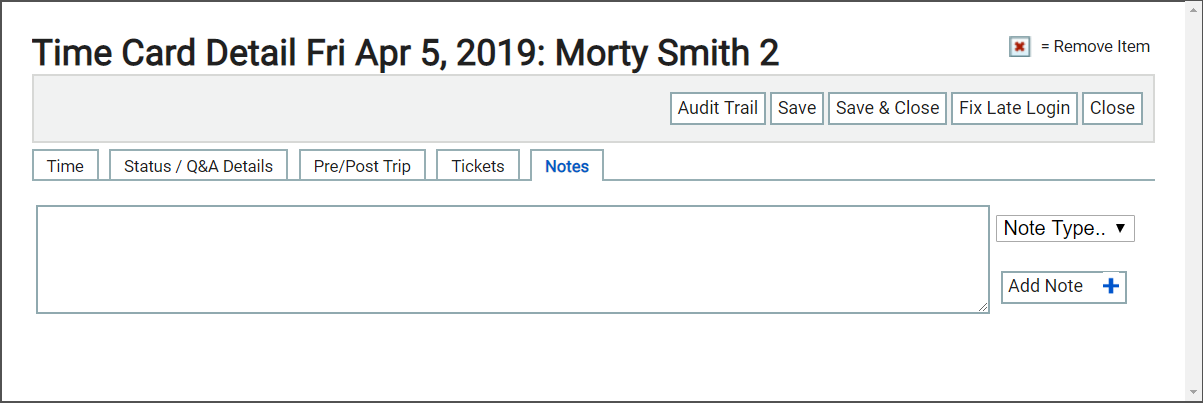Select the Tickets tab
This screenshot has height=403, width=1203.
point(478,166)
